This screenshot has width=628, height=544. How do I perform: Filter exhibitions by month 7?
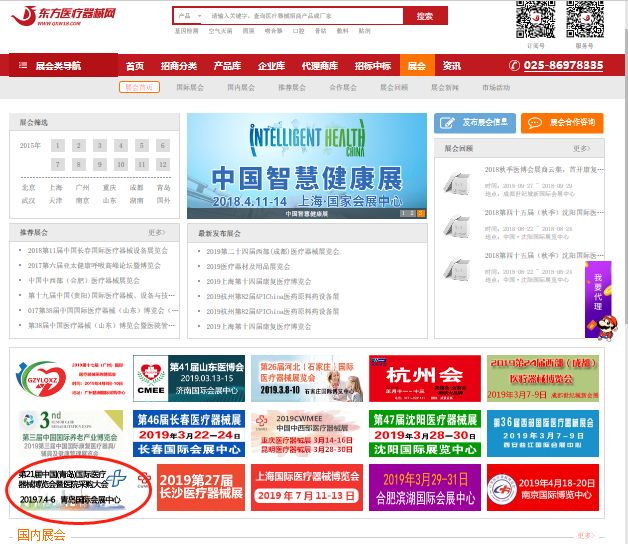click(x=58, y=165)
